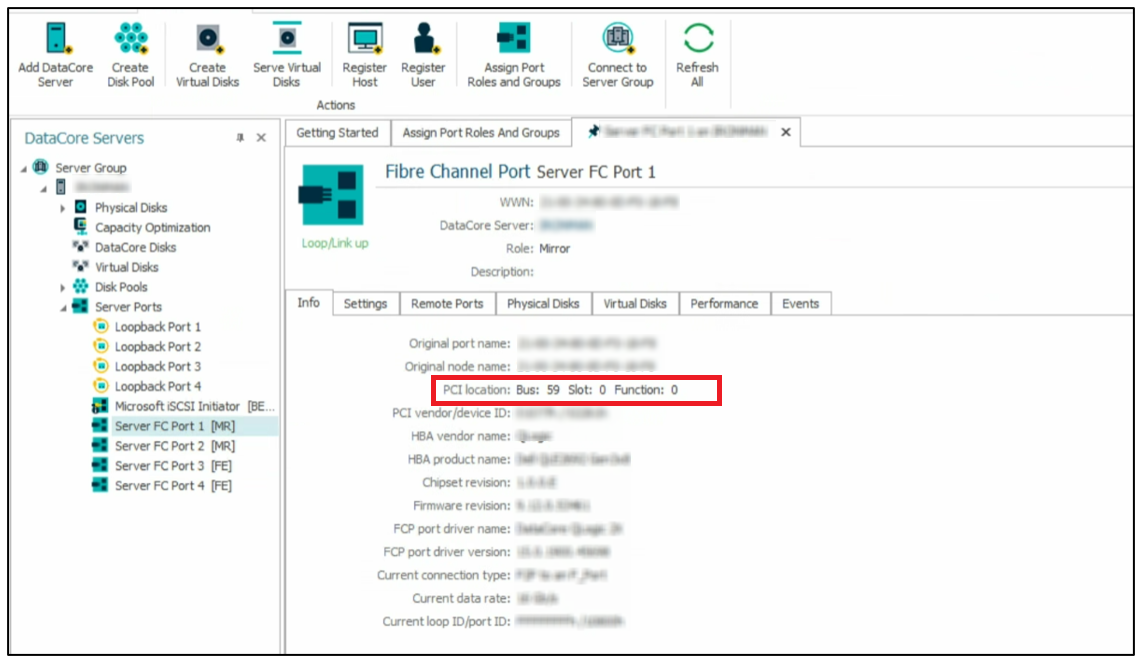Screen dimensions: 1141x663
Task: Click Assign Port Roles and Groups icon
Action: 514,39
